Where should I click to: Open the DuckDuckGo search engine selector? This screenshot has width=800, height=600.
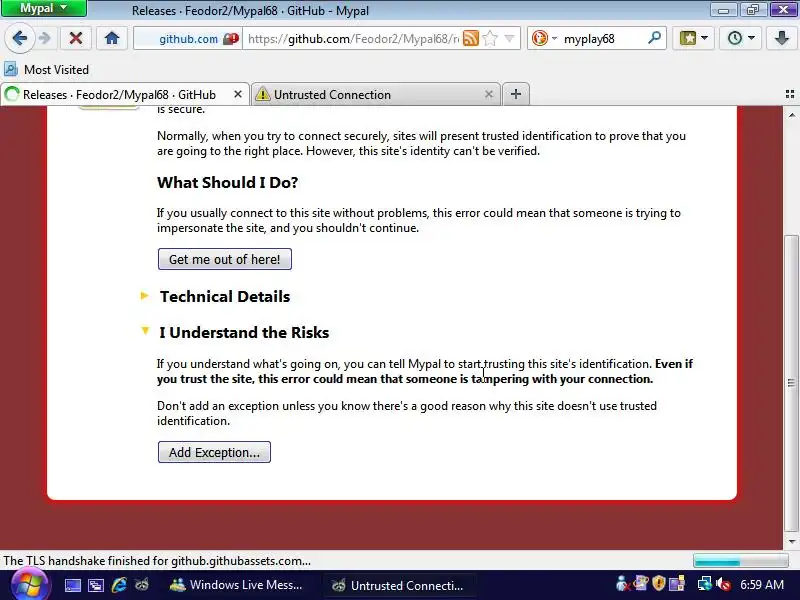[544, 38]
